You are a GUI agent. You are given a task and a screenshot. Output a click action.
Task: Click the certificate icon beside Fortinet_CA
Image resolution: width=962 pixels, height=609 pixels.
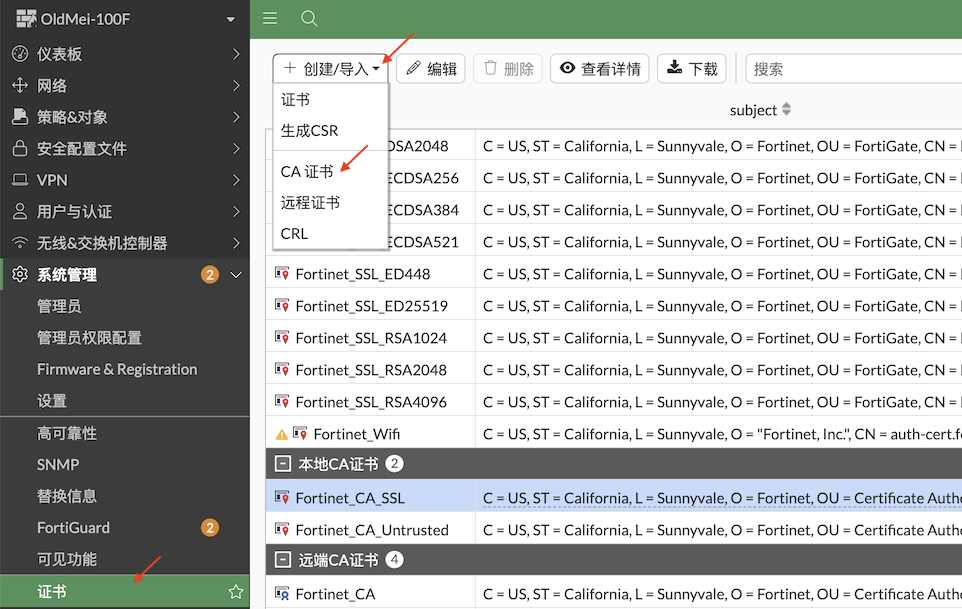coord(282,593)
